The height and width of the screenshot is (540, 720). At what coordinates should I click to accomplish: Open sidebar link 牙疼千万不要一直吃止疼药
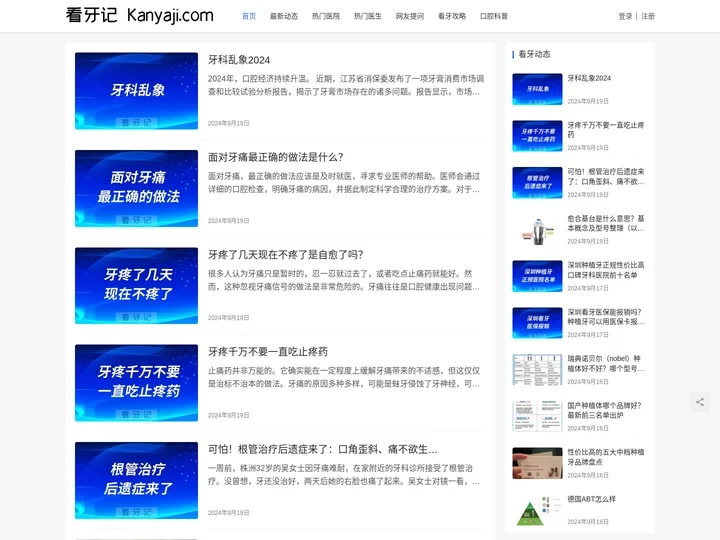(x=606, y=129)
